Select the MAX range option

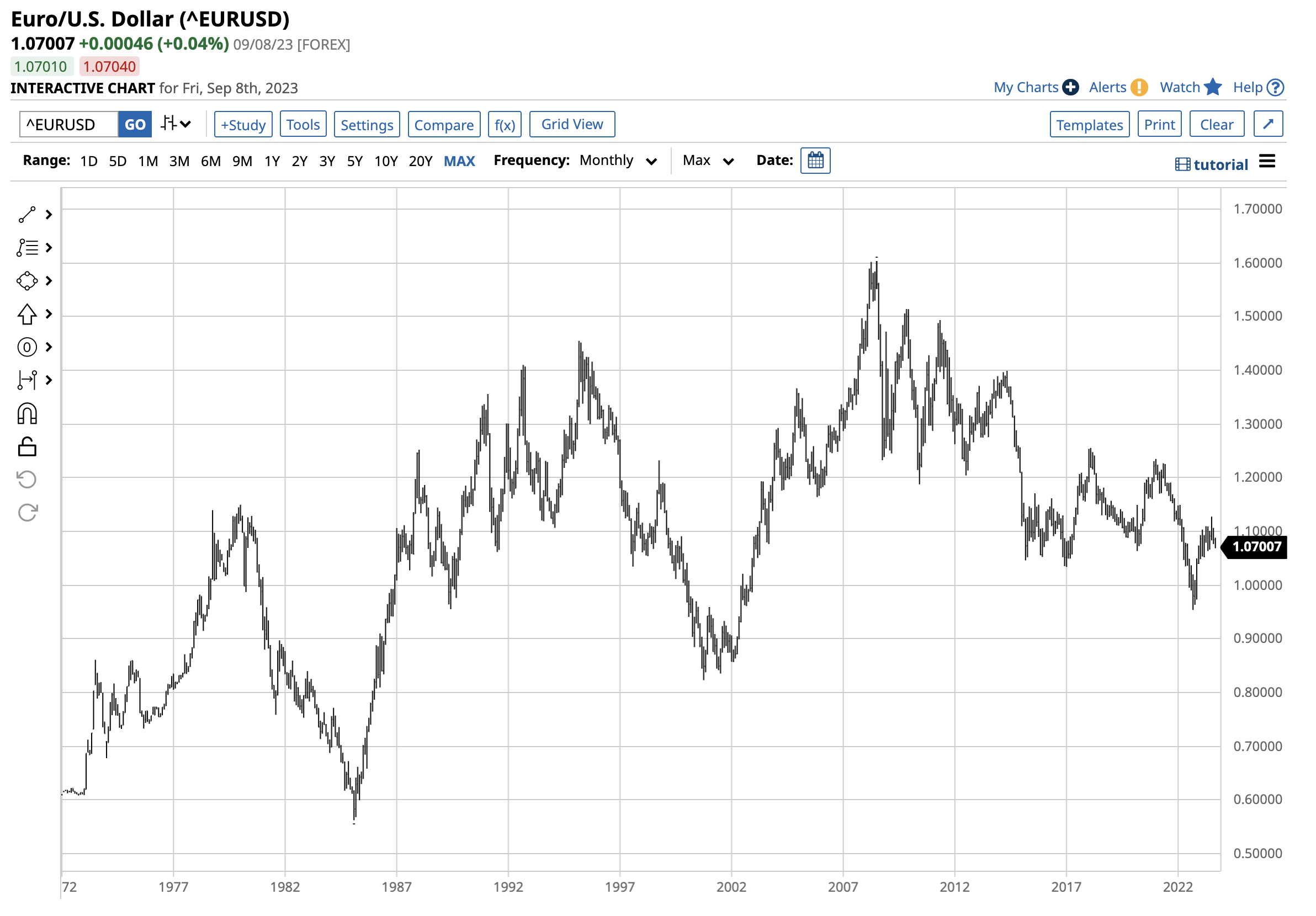click(459, 161)
